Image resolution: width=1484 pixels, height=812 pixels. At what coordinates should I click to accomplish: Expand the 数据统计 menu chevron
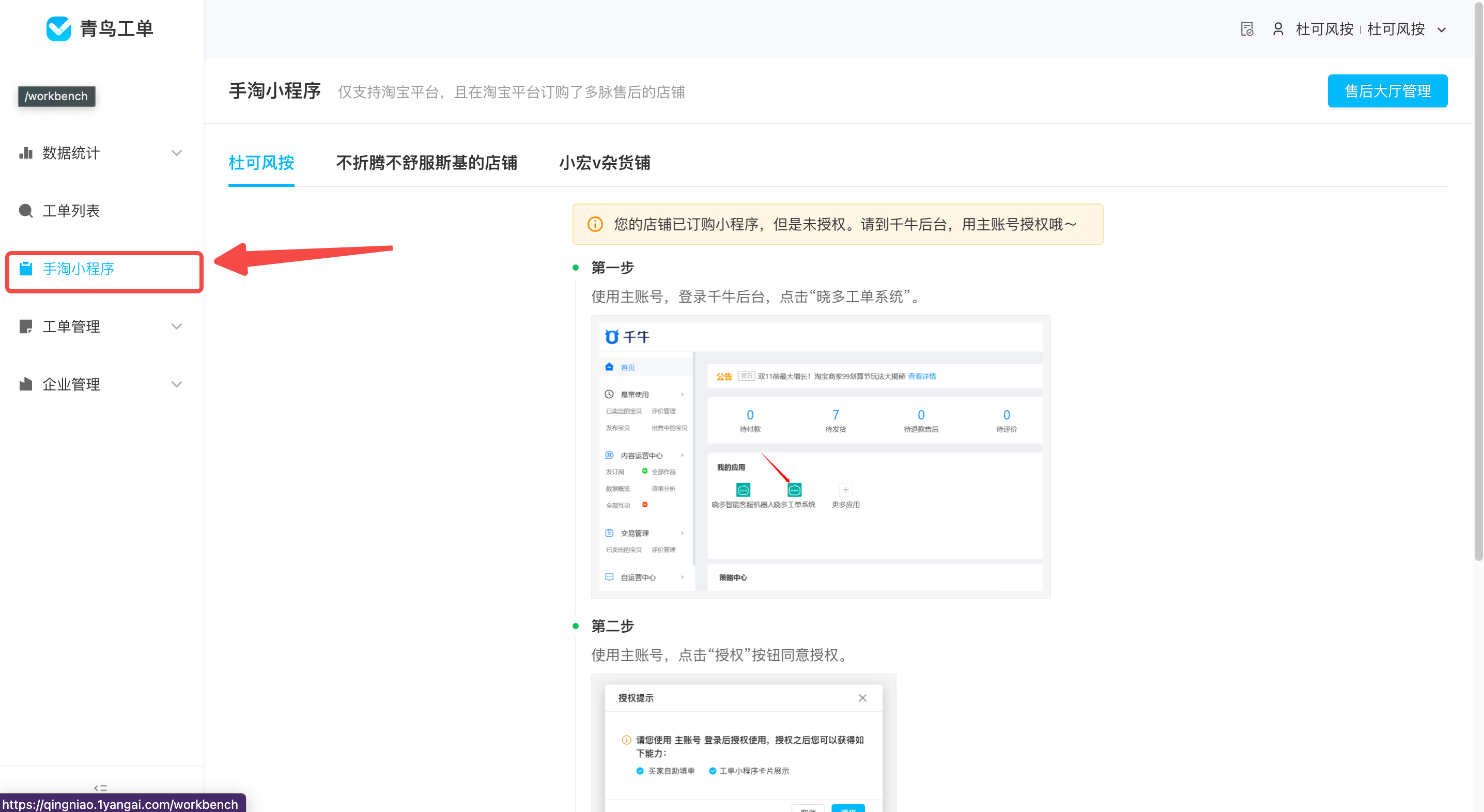coord(177,152)
